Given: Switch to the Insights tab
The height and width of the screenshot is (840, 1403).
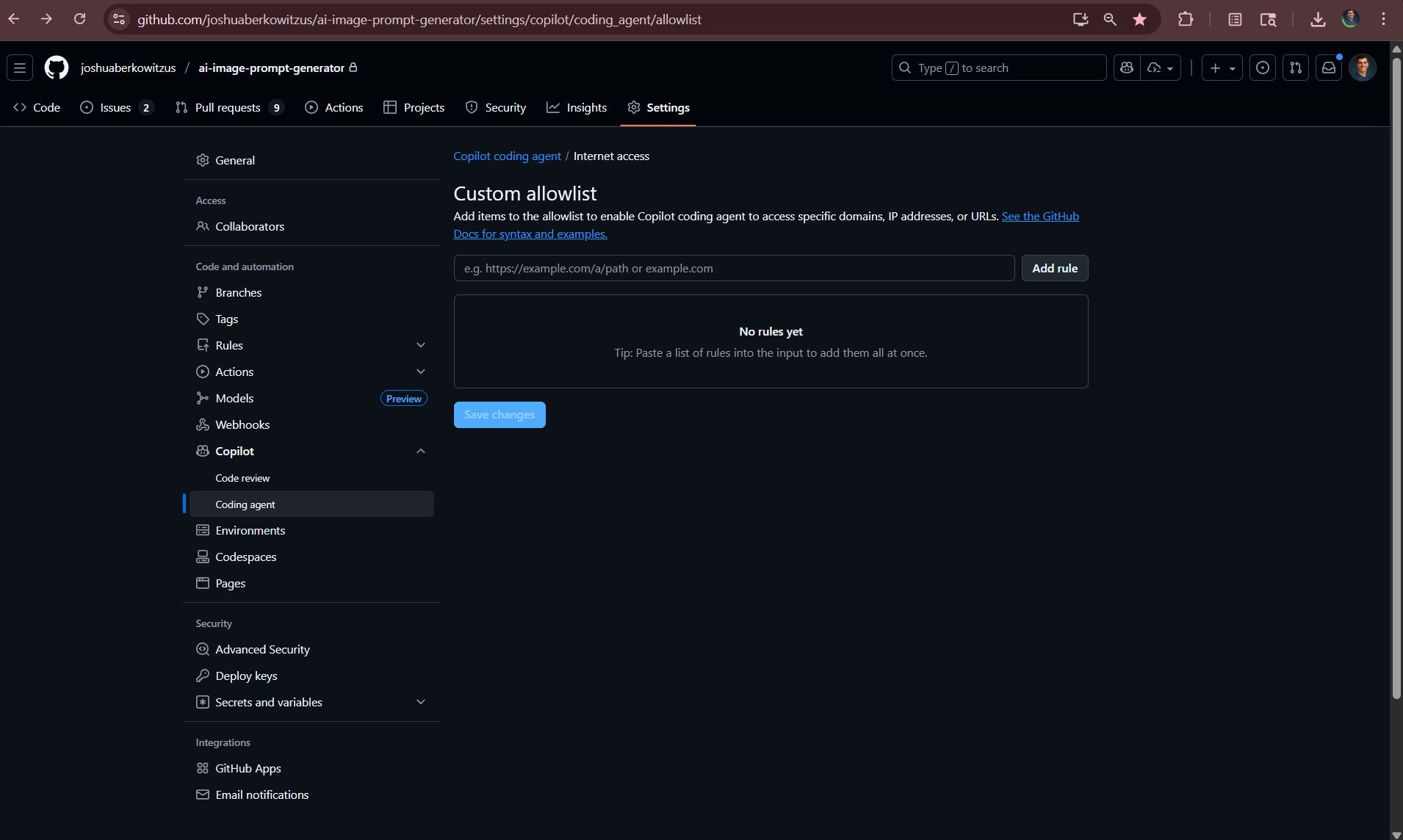Looking at the screenshot, I should [x=577, y=107].
